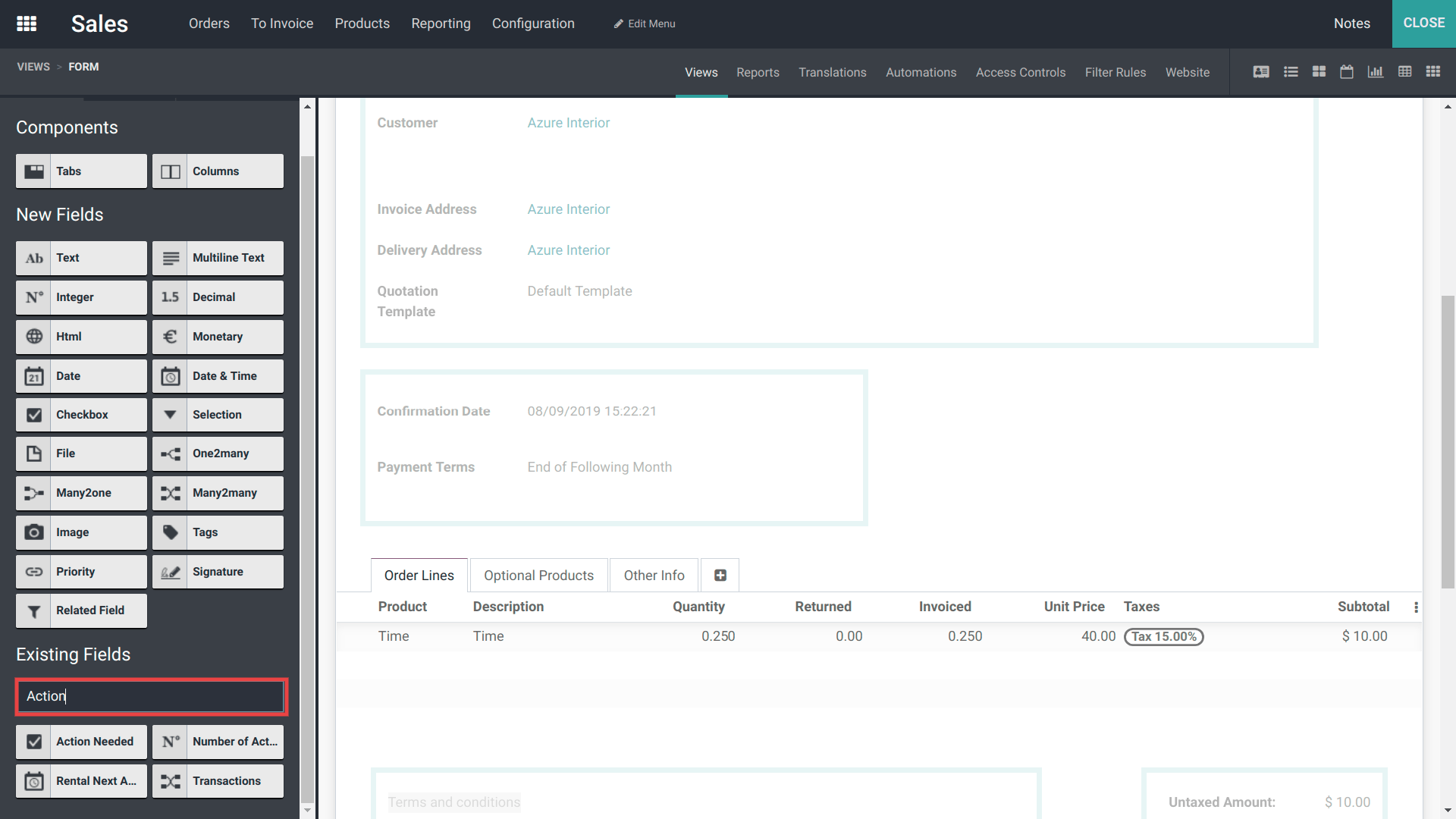
Task: Switch to the Reports tab
Action: 758,72
